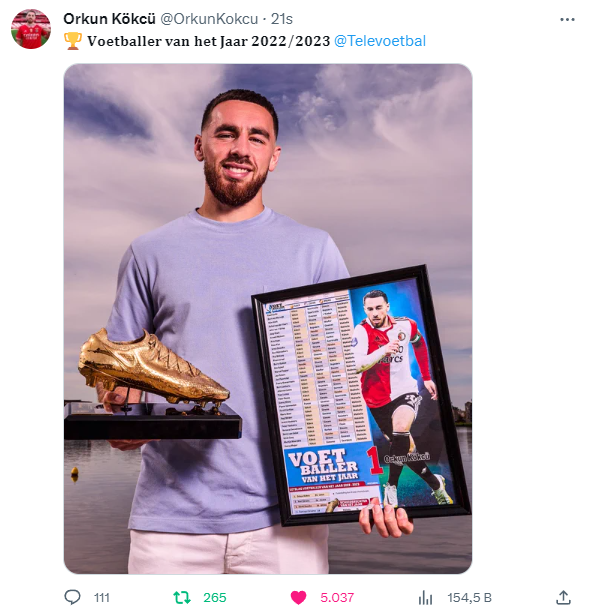590x614 pixels.
Task: Follow the @Televoetbal mention link
Action: point(380,41)
